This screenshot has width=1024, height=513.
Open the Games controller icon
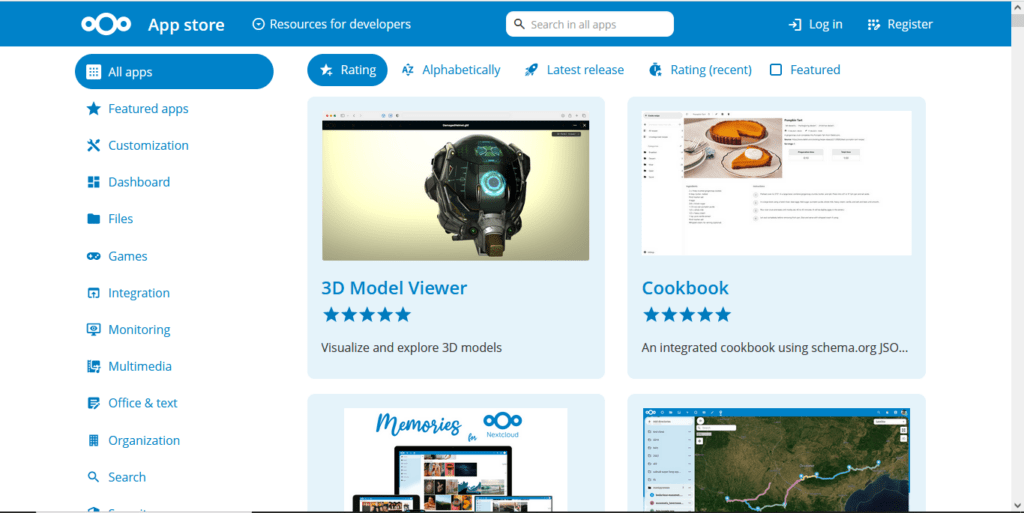point(93,257)
